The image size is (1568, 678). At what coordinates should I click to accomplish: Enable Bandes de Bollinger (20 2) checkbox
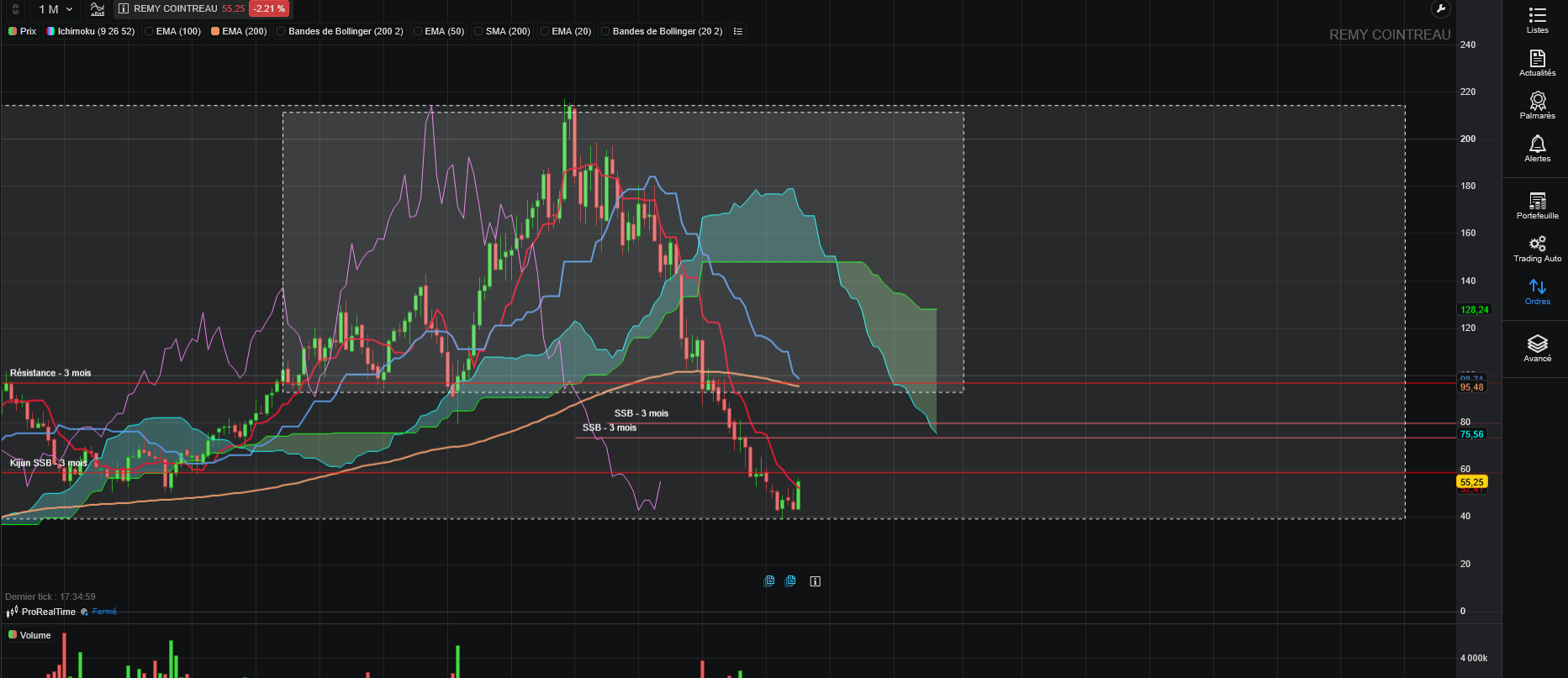pyautogui.click(x=605, y=32)
